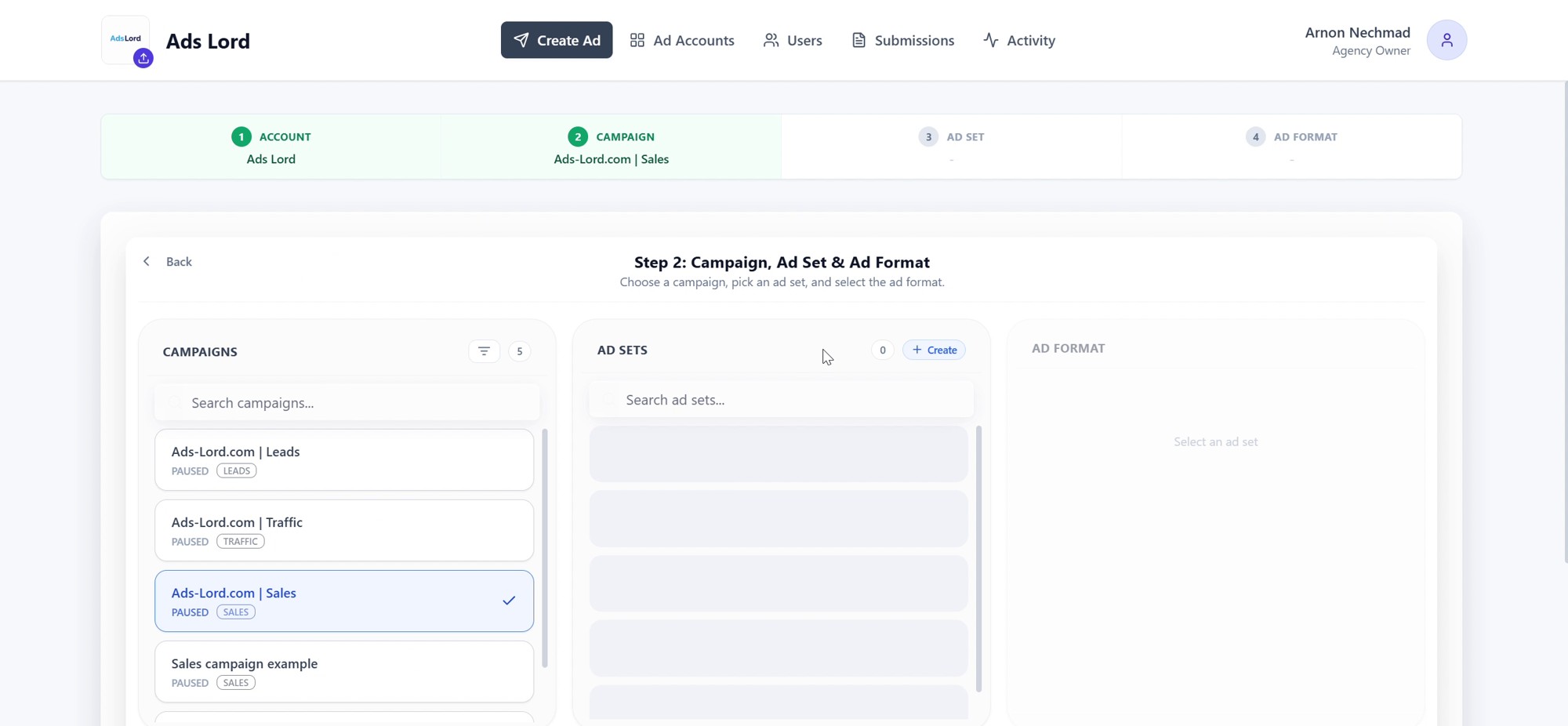The width and height of the screenshot is (1568, 726).
Task: Open the user profile avatar
Action: tap(1446, 40)
